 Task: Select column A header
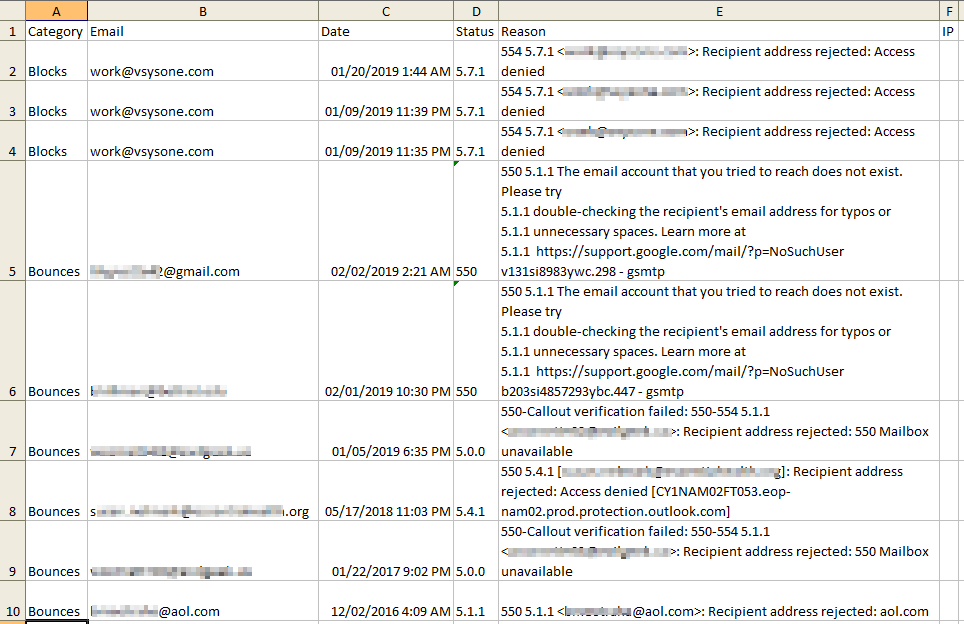click(55, 11)
